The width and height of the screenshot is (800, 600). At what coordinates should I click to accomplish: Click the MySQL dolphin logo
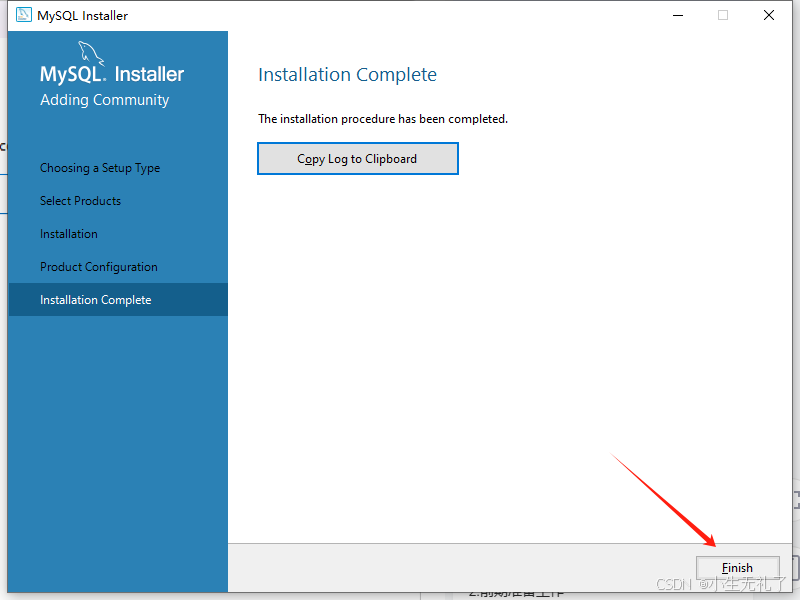coord(91,54)
